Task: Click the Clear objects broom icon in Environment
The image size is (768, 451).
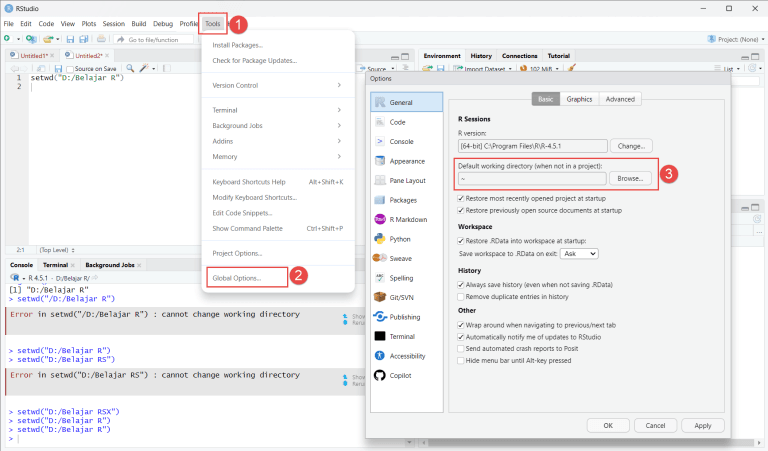Action: (572, 69)
